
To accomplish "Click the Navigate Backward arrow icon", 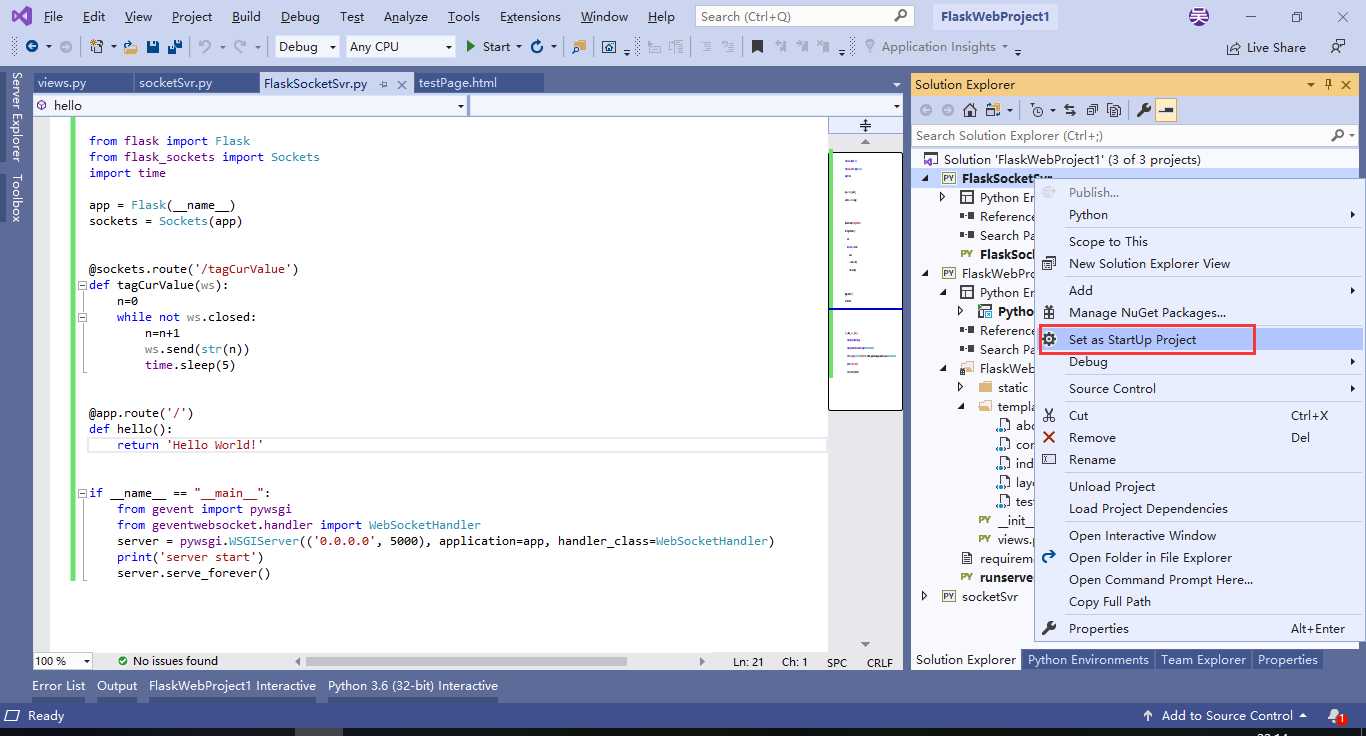I will [31, 46].
